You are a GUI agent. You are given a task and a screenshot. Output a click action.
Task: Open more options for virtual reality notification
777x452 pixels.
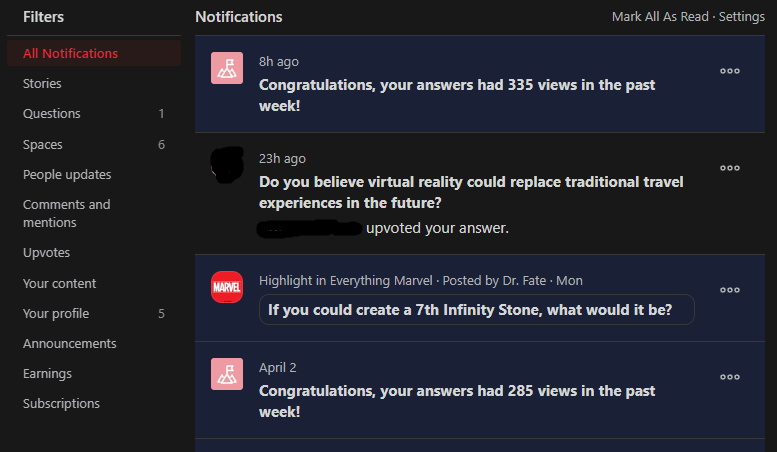pyautogui.click(x=730, y=168)
